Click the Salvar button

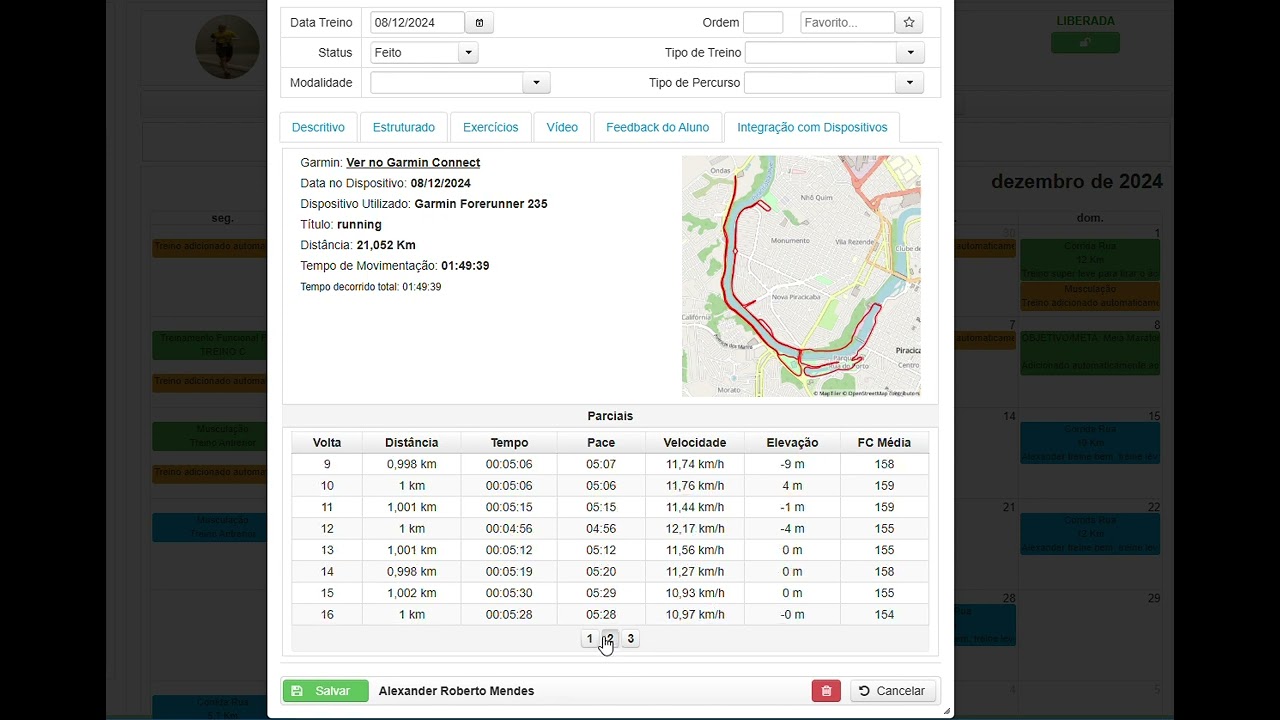click(x=325, y=691)
